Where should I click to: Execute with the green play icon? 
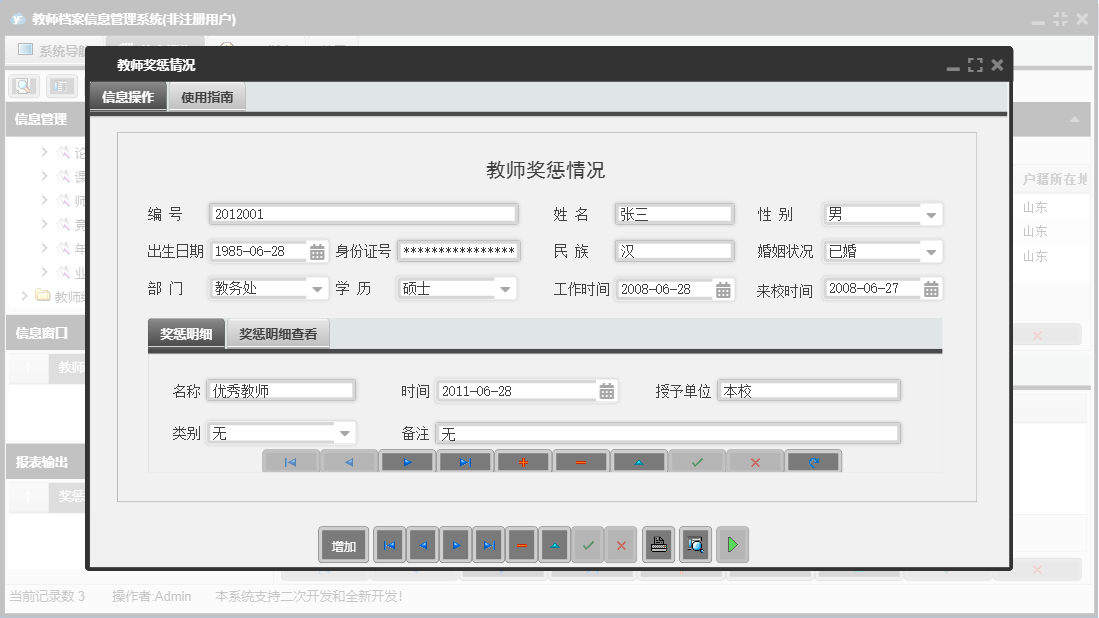(x=731, y=544)
